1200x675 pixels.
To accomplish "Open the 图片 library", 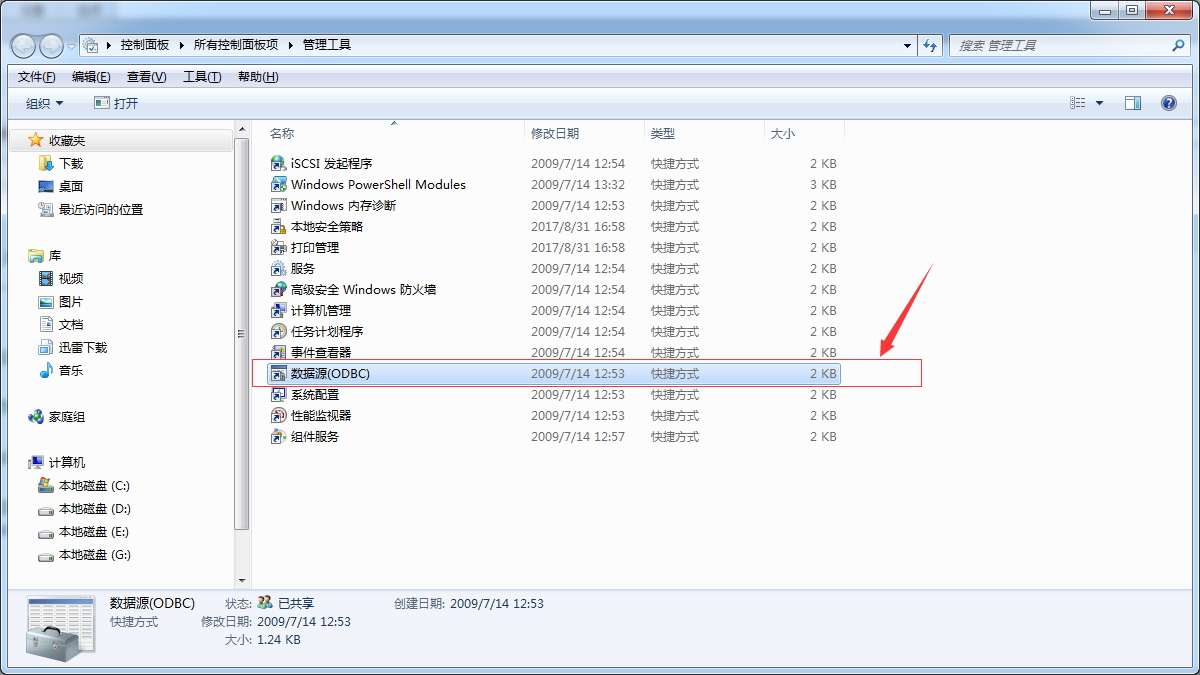I will [x=61, y=301].
